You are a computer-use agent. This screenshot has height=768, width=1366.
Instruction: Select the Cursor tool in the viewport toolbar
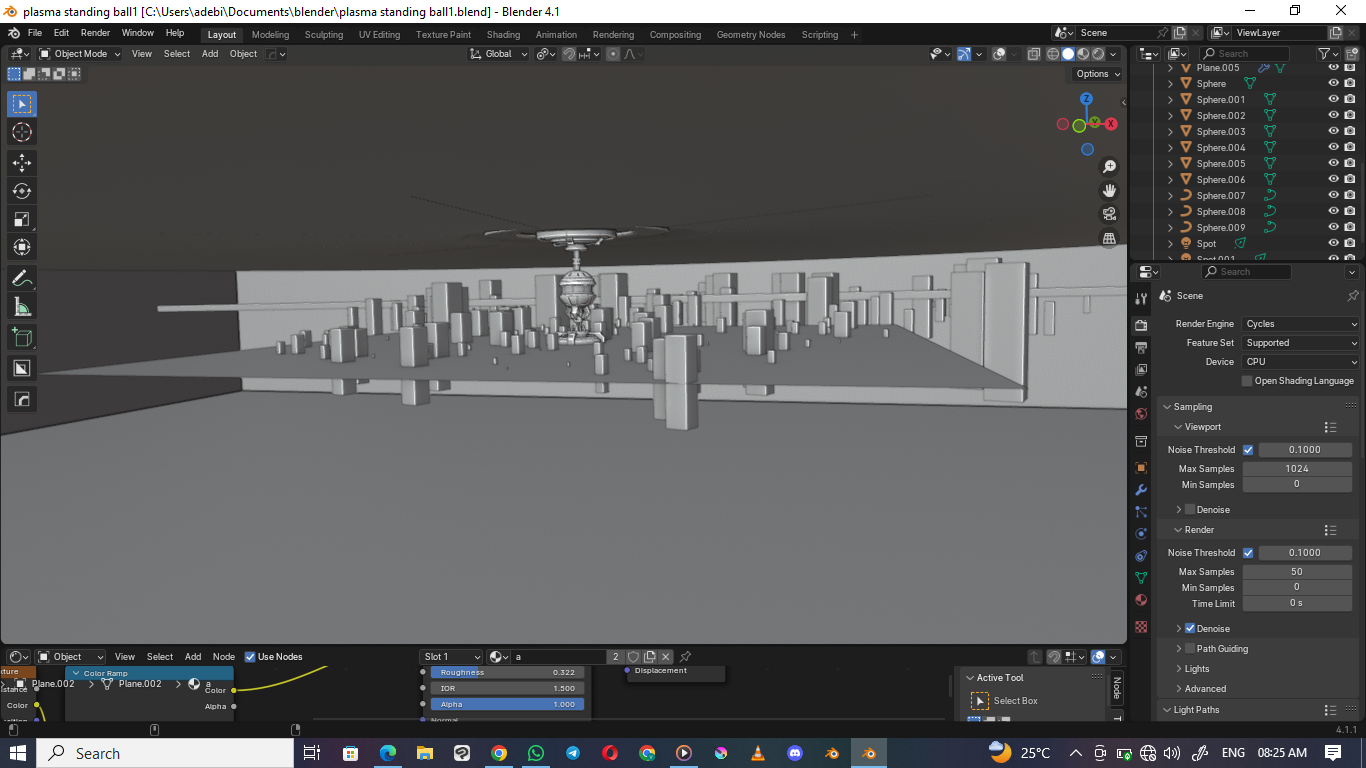tap(22, 132)
